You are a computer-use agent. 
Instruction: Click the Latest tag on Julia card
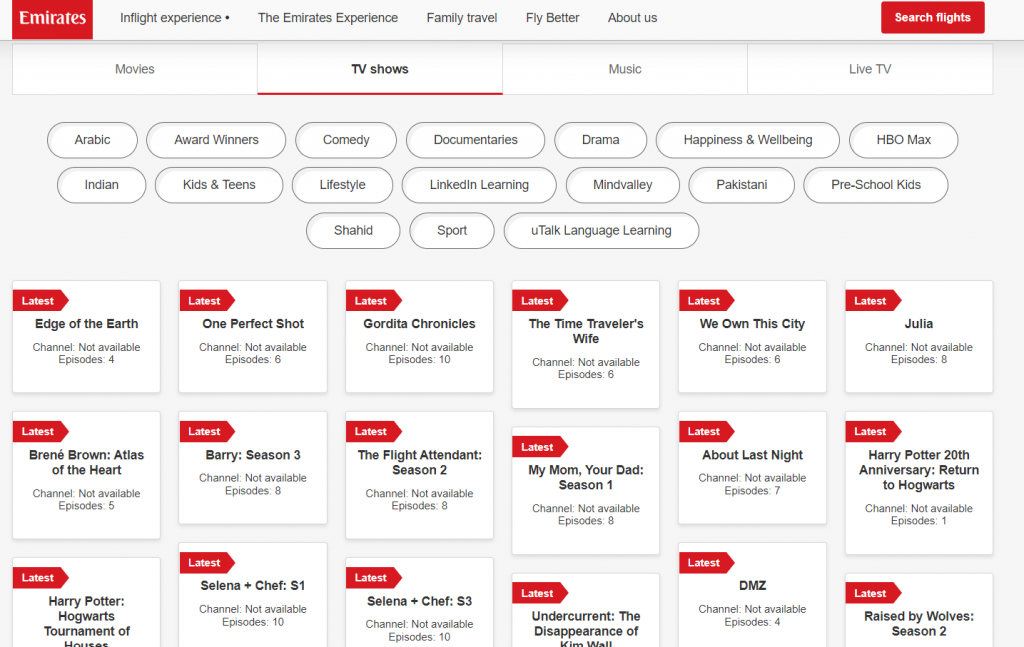click(872, 301)
